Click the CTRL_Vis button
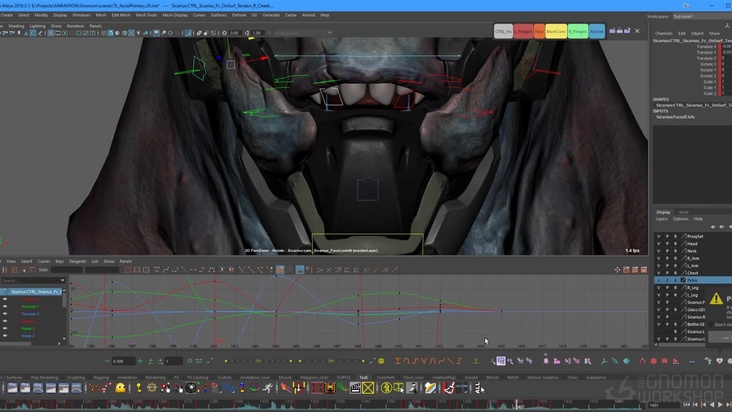The width and height of the screenshot is (732, 412). pyautogui.click(x=503, y=31)
